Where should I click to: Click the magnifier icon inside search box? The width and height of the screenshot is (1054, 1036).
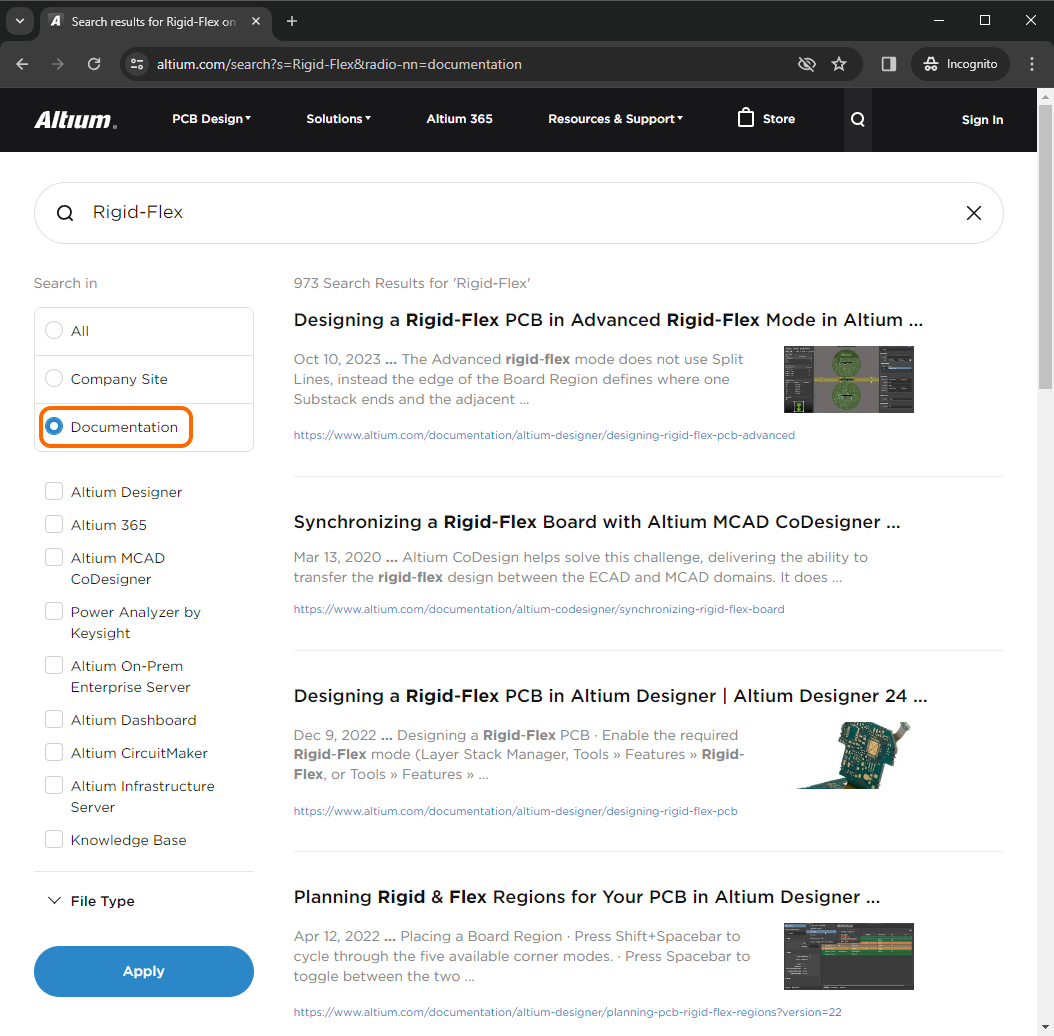coord(65,213)
